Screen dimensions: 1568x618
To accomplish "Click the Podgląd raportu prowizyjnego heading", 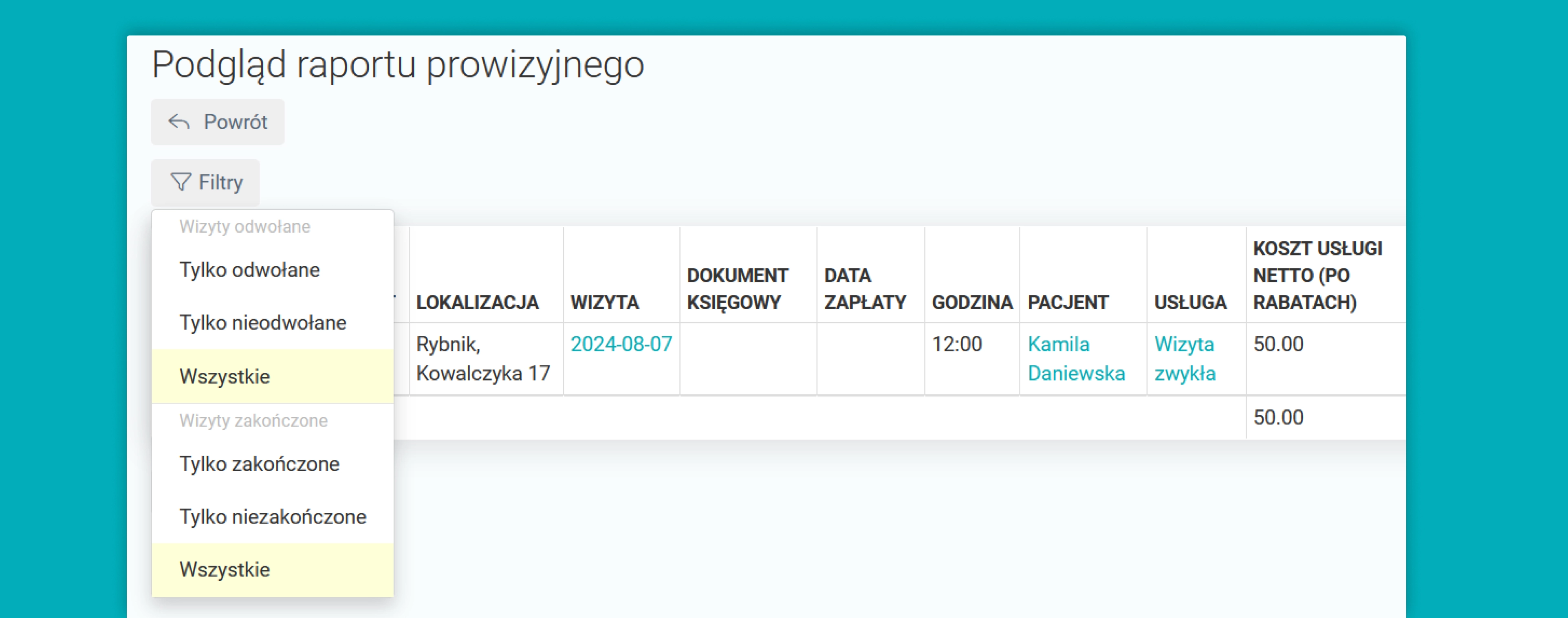I will 398,65.
